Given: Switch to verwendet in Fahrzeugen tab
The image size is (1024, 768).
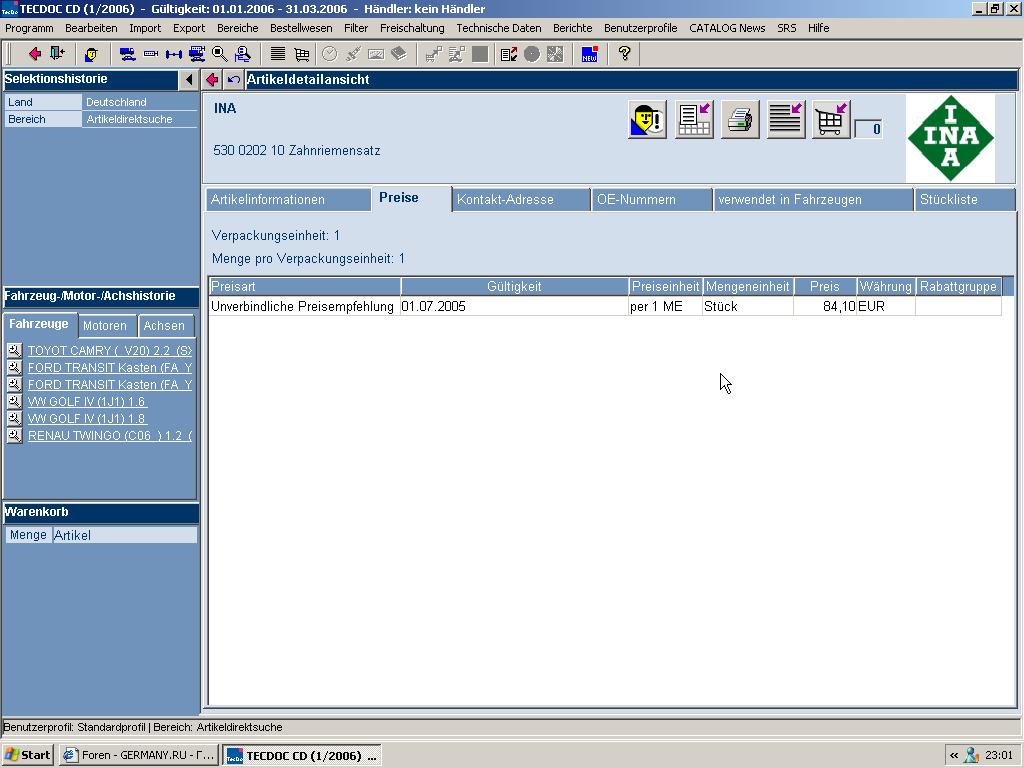Looking at the screenshot, I should coord(789,199).
